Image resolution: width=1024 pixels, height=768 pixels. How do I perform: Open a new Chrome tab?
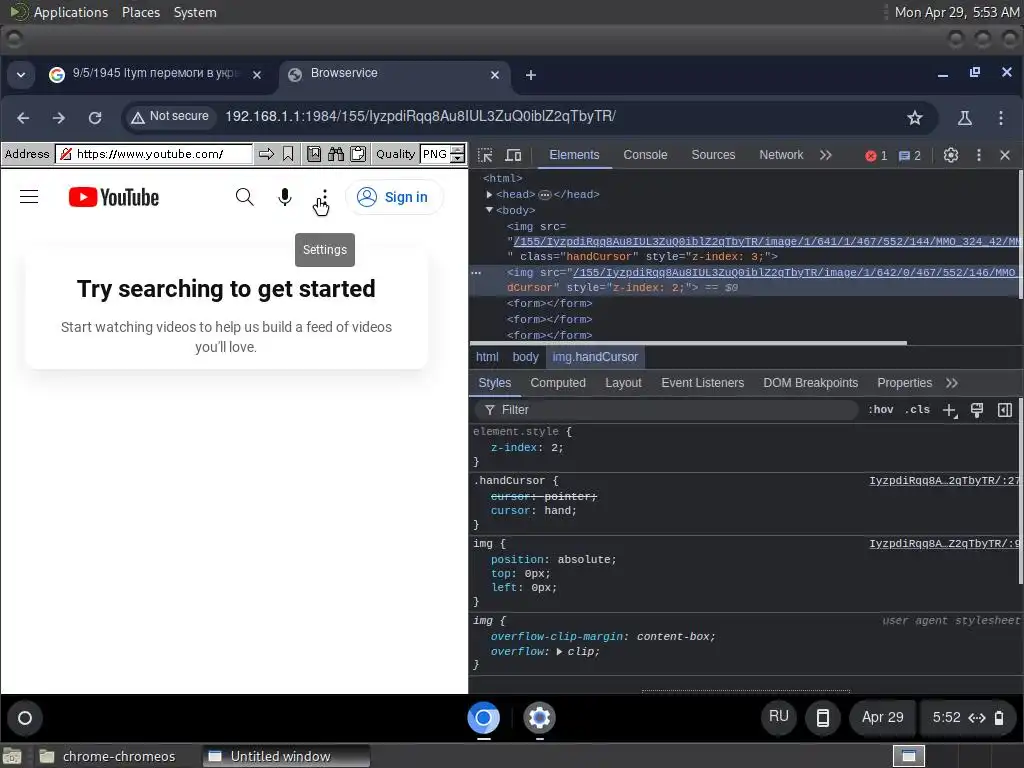coord(531,75)
